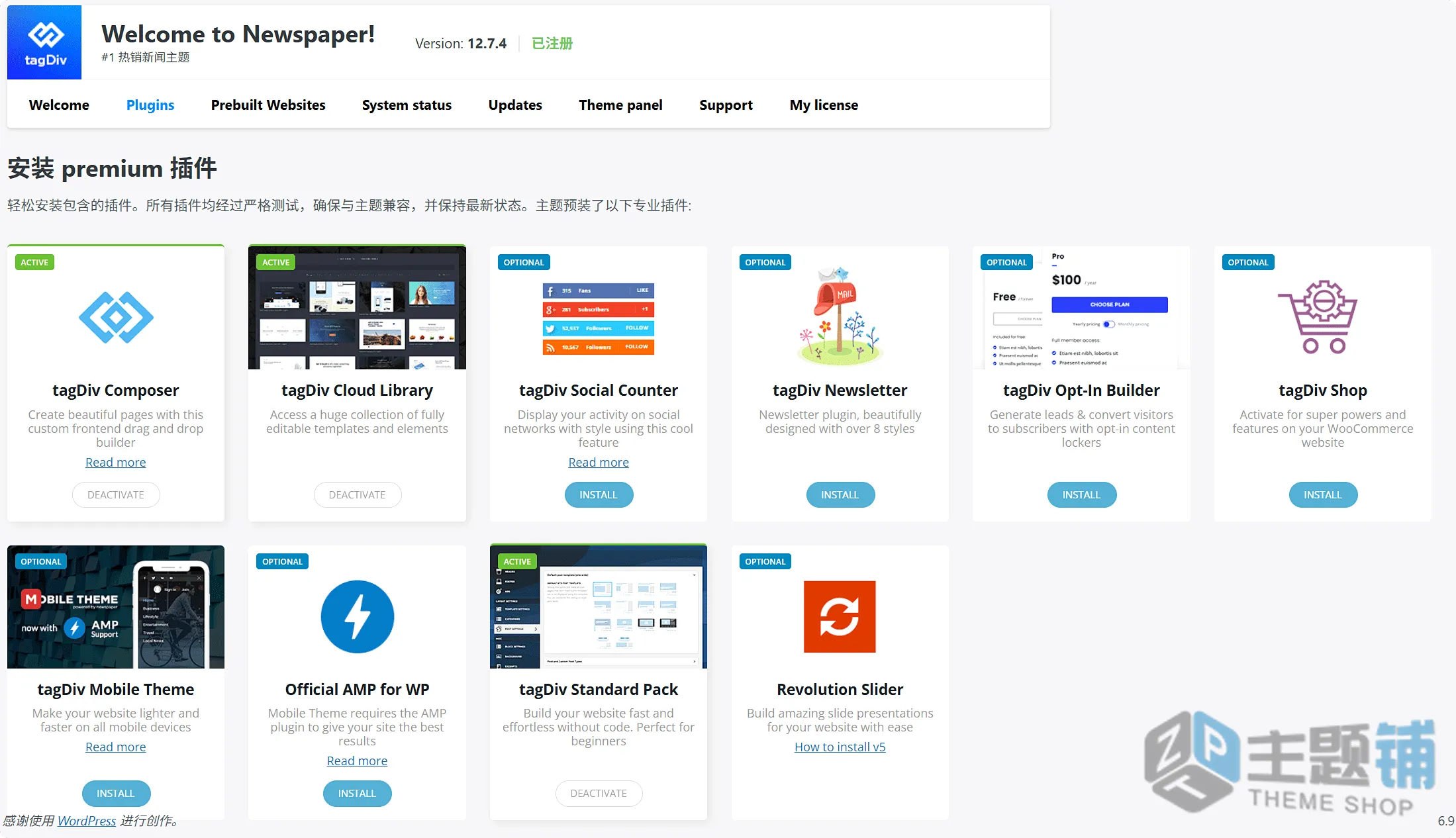Open the Welcome tab

[59, 105]
